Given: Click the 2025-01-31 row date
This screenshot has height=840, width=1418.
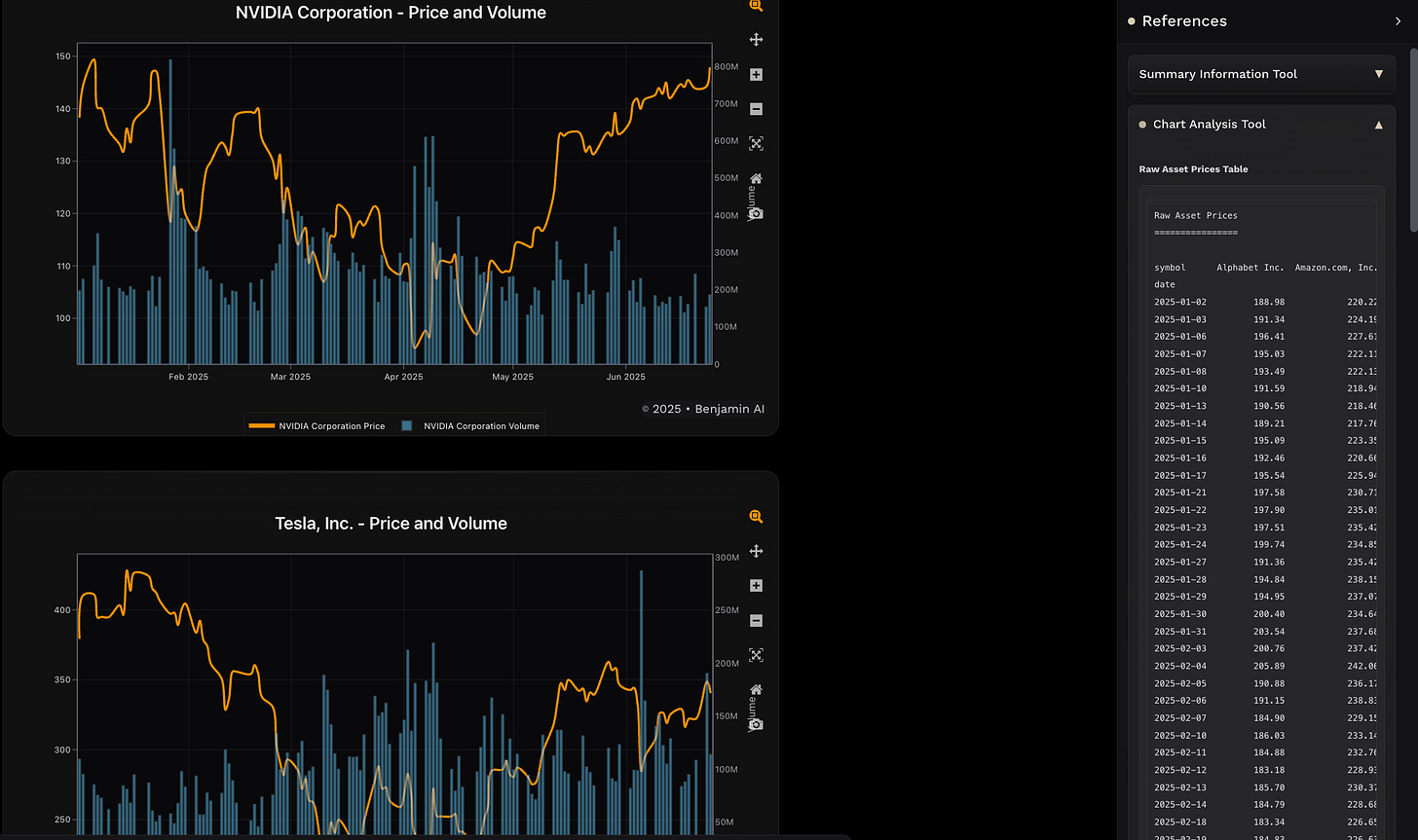Looking at the screenshot, I should click(1180, 632).
